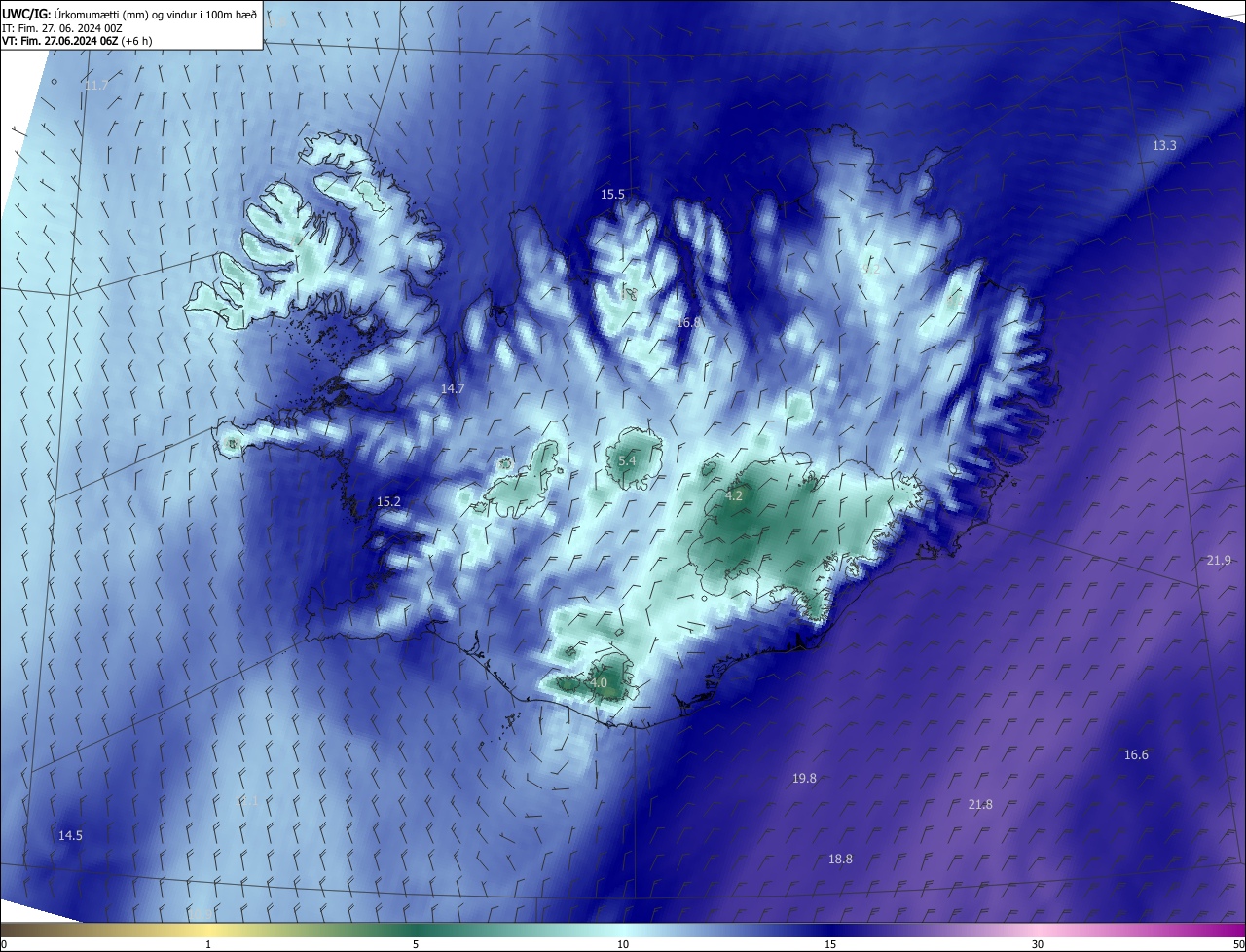
Task: Select the 'VT: Fim. 27.06.2024 06Z (+6 h)' line
Action: 78,41
